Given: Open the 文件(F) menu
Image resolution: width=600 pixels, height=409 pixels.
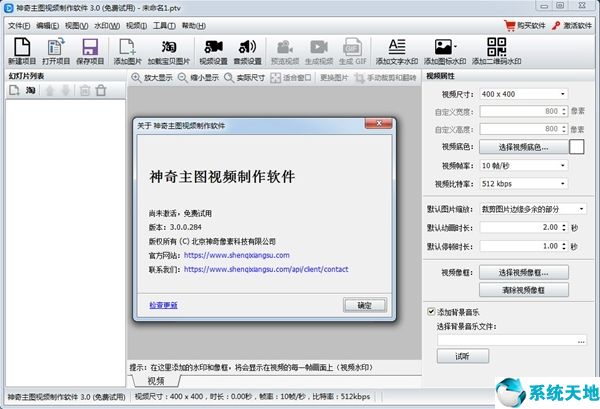Looking at the screenshot, I should (x=19, y=26).
